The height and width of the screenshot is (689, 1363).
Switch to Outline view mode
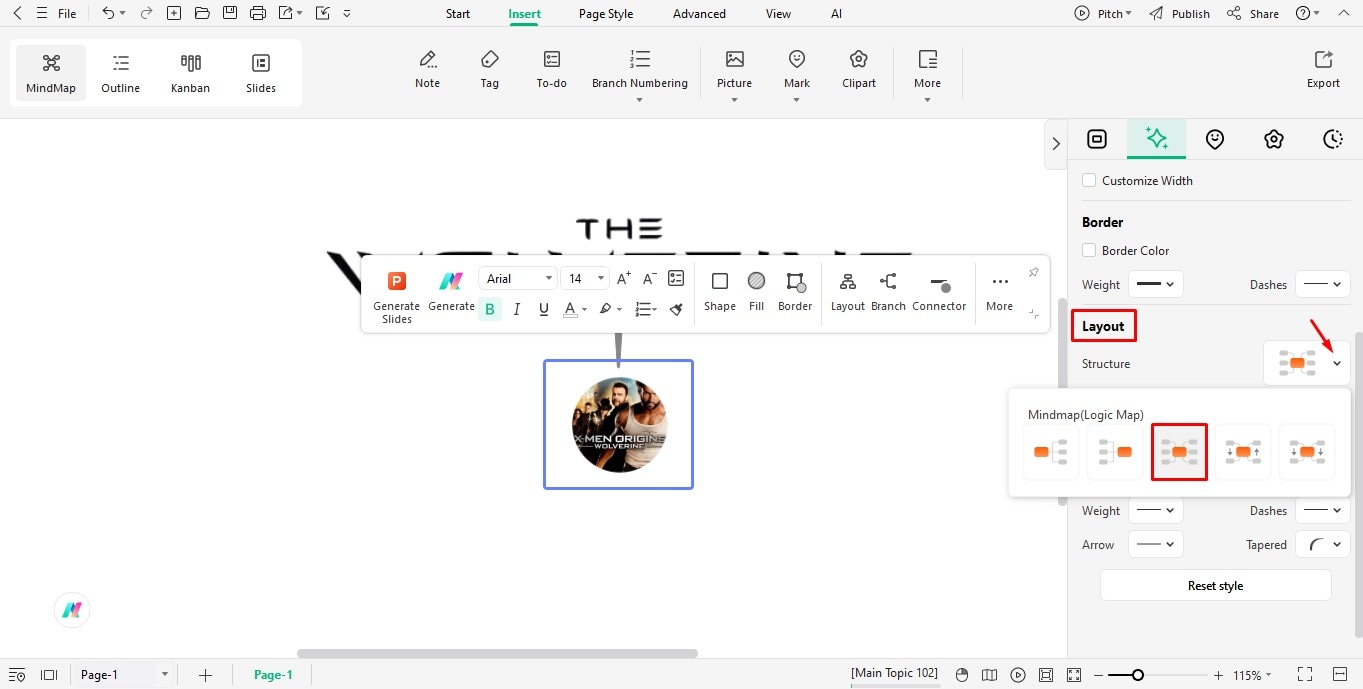point(121,72)
